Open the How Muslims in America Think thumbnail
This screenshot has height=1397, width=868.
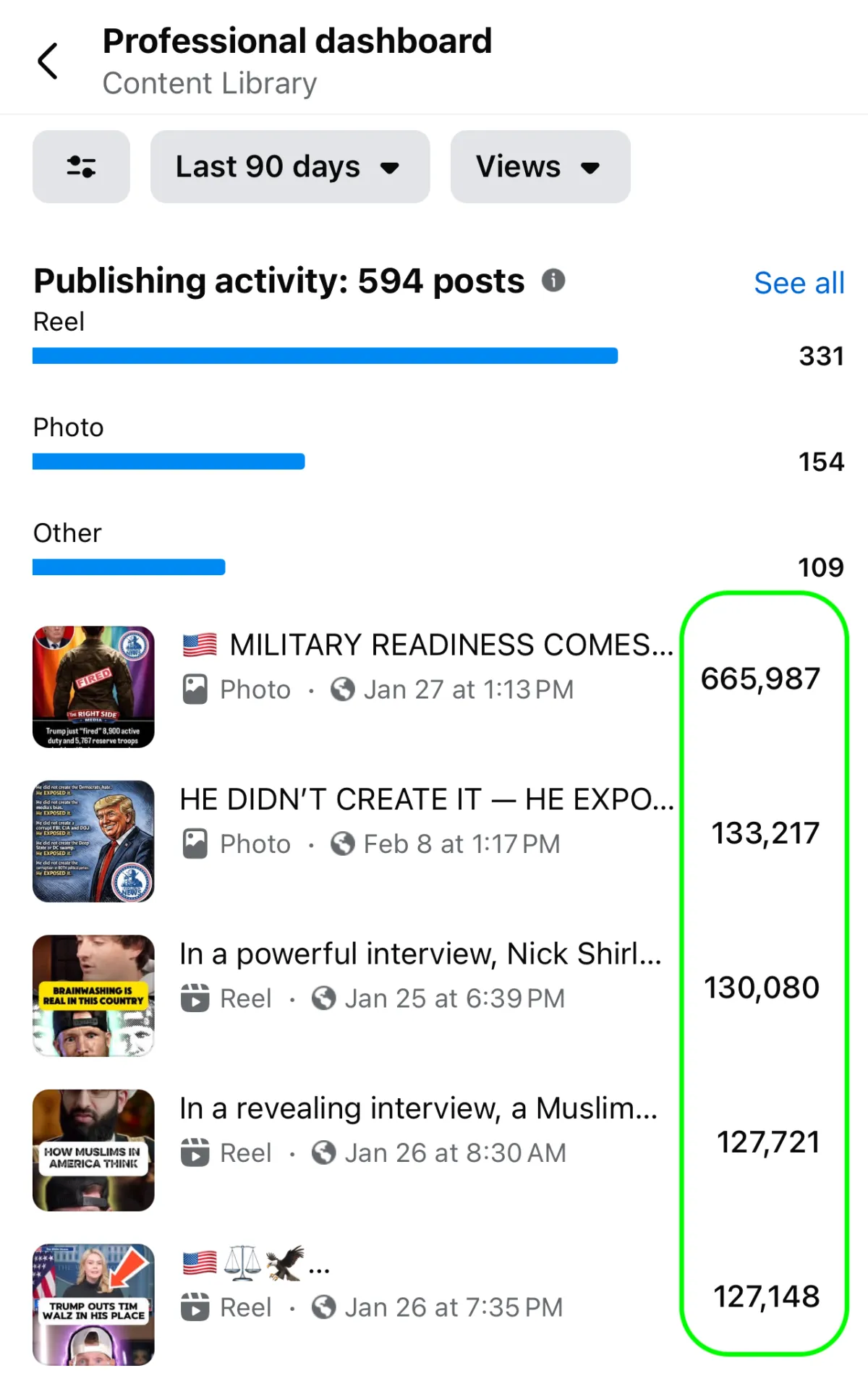(x=93, y=1150)
